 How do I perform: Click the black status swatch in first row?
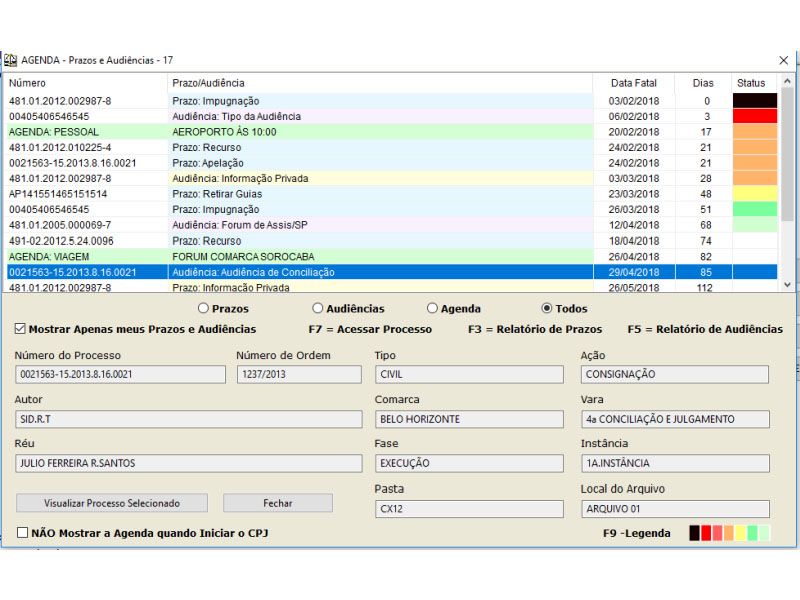pyautogui.click(x=754, y=101)
